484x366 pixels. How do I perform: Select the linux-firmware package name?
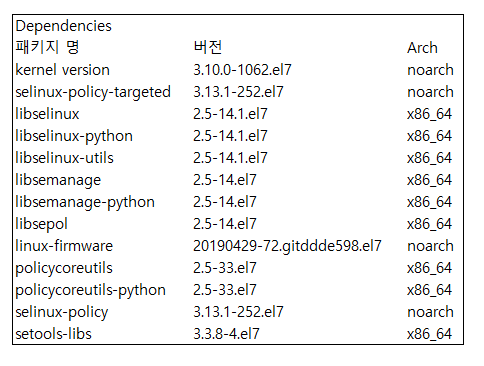coord(64,246)
